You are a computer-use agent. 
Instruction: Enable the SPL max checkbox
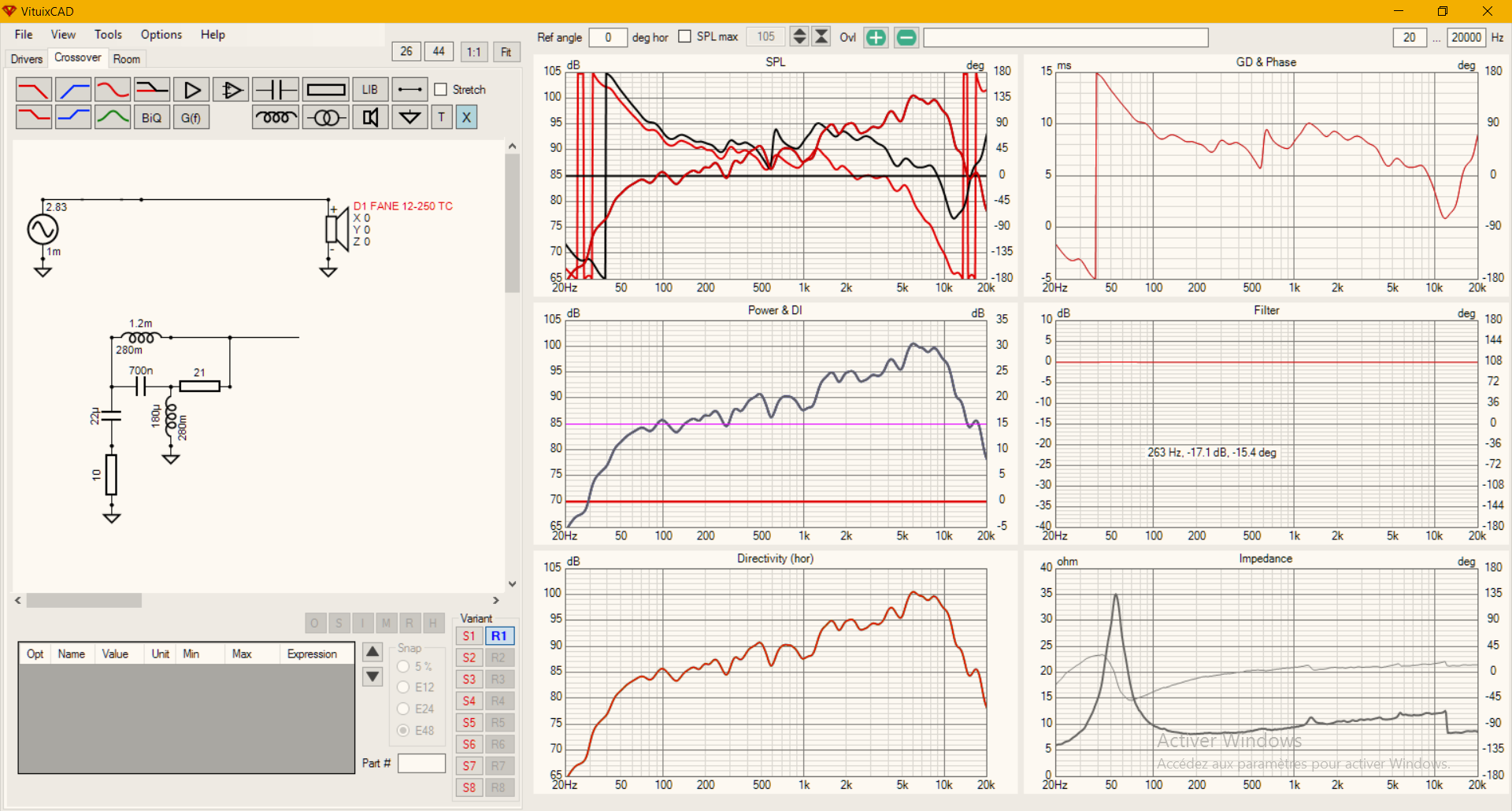click(x=684, y=36)
